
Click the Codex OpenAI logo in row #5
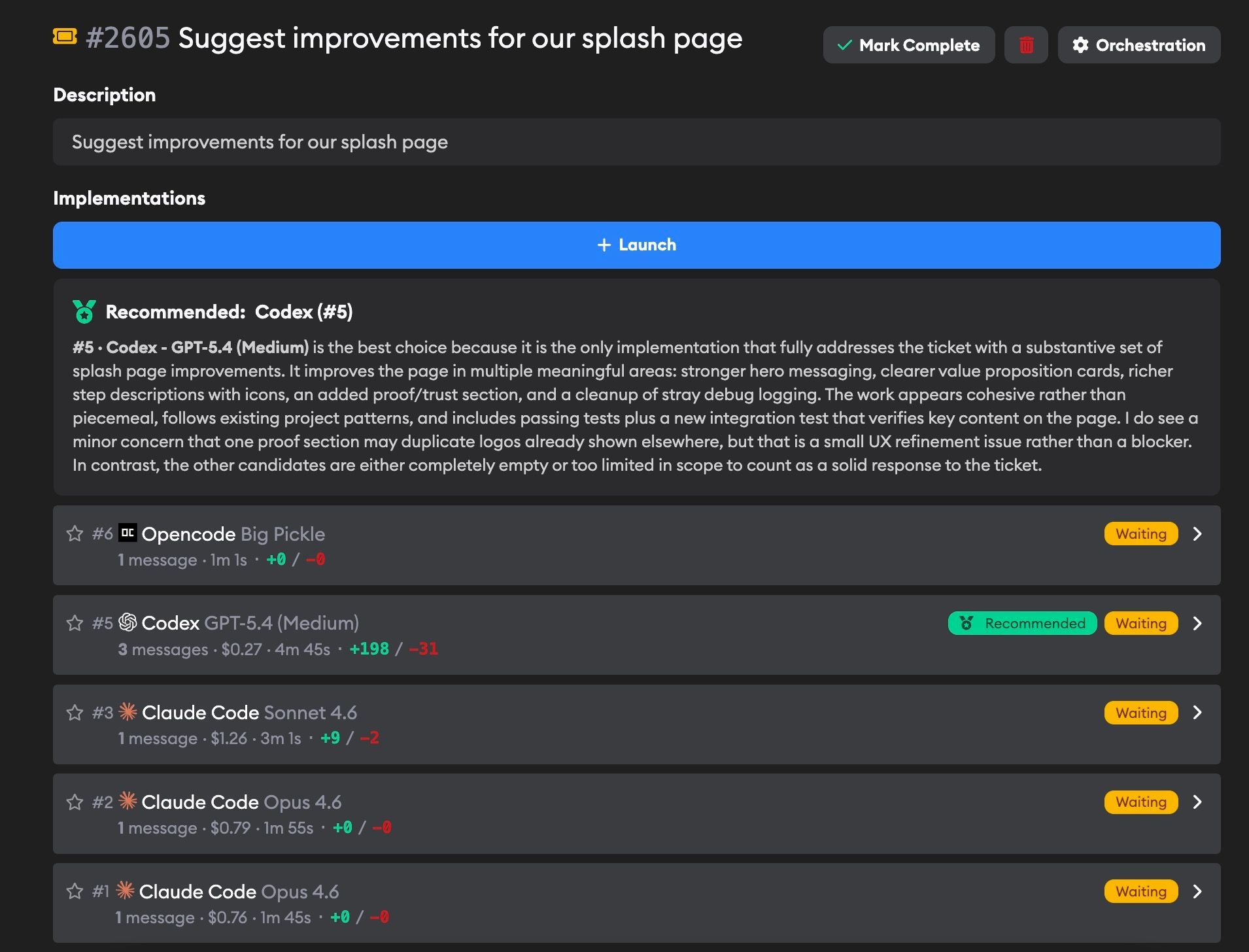[x=128, y=622]
